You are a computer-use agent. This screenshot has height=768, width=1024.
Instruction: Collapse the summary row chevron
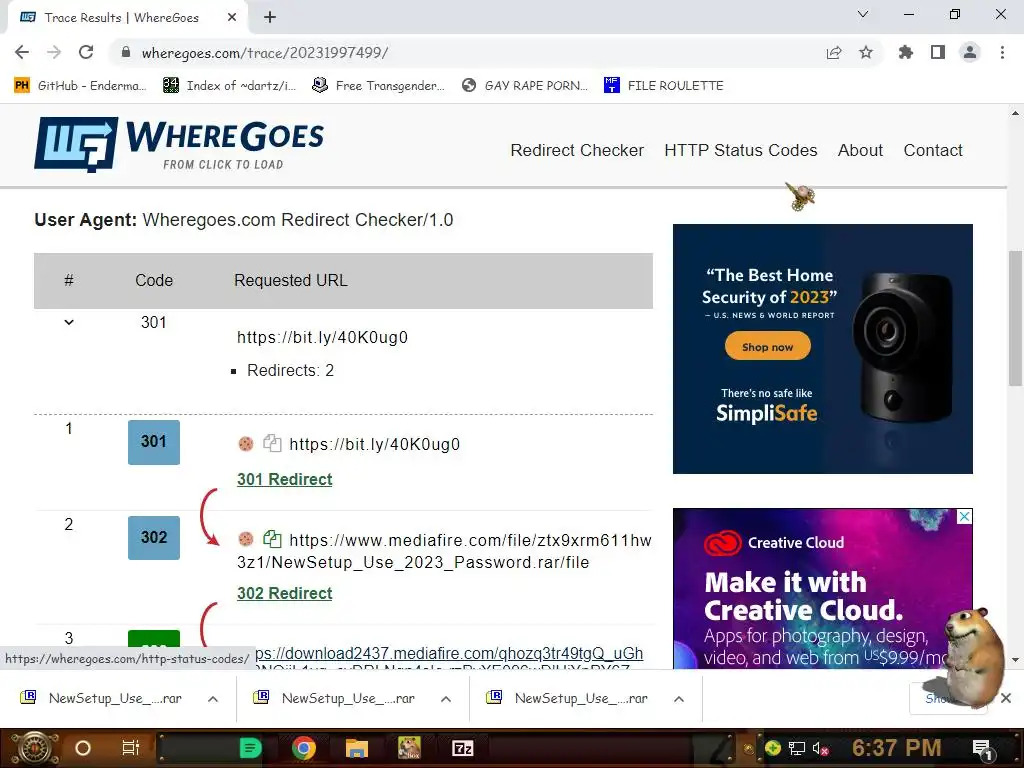pyautogui.click(x=69, y=322)
